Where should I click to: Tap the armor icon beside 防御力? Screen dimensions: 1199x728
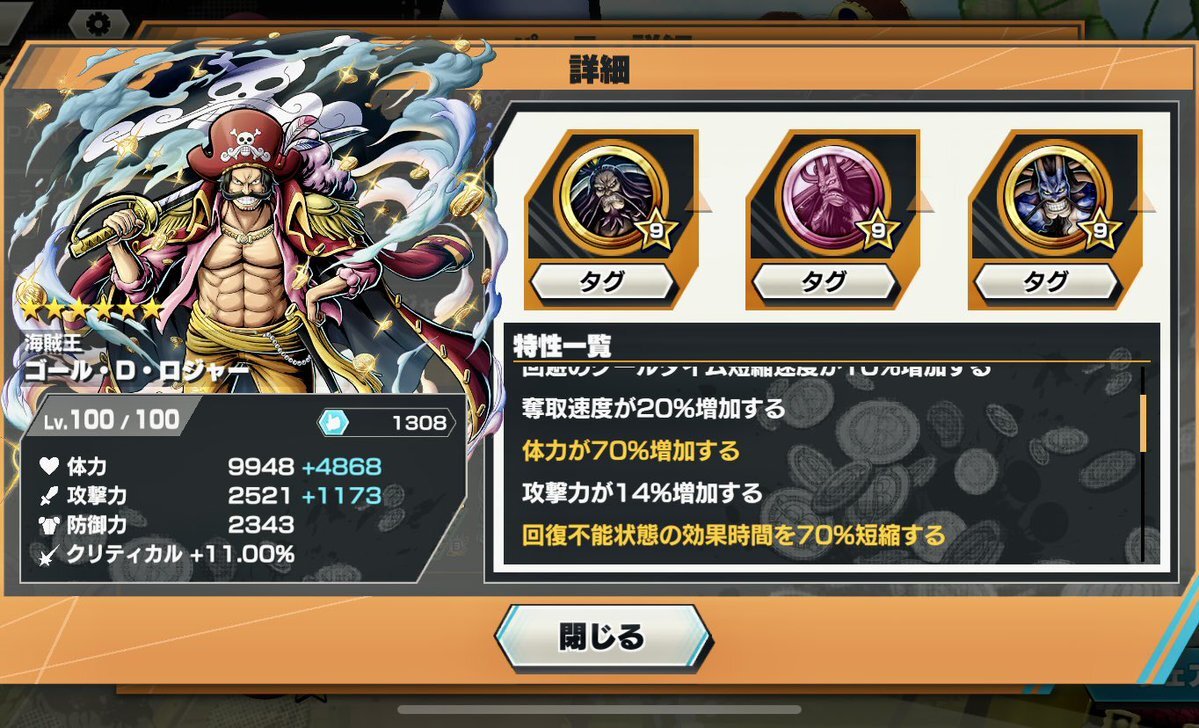(50, 525)
